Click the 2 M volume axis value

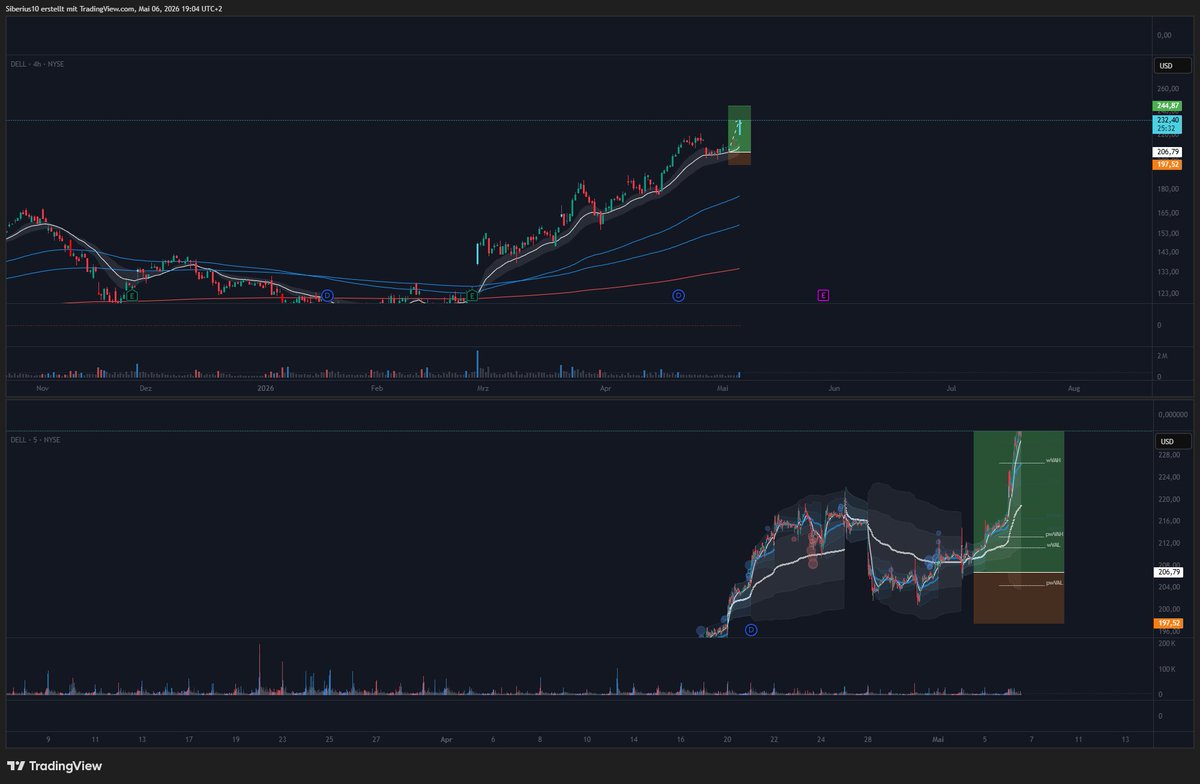[x=1162, y=356]
